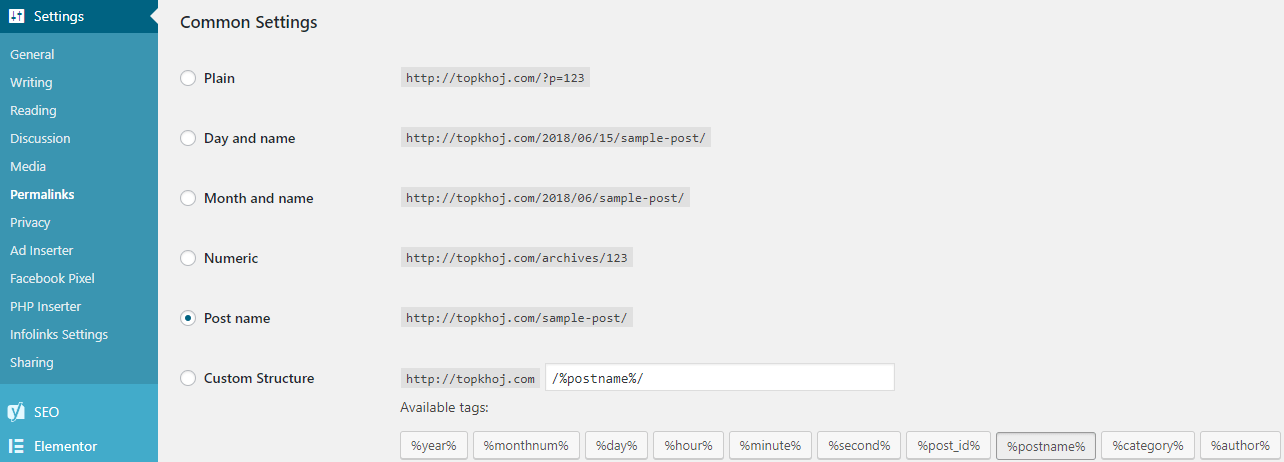The image size is (1284, 462).
Task: Choose Month and name permalink structure
Action: point(188,198)
